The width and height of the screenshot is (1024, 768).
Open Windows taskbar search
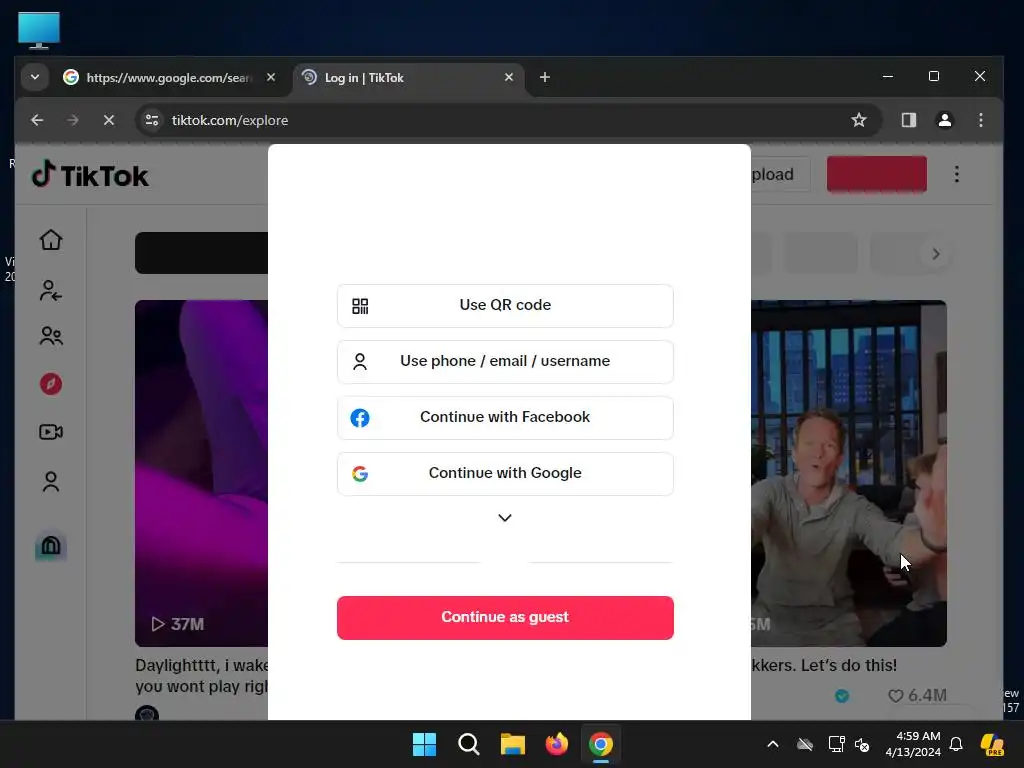pyautogui.click(x=468, y=744)
